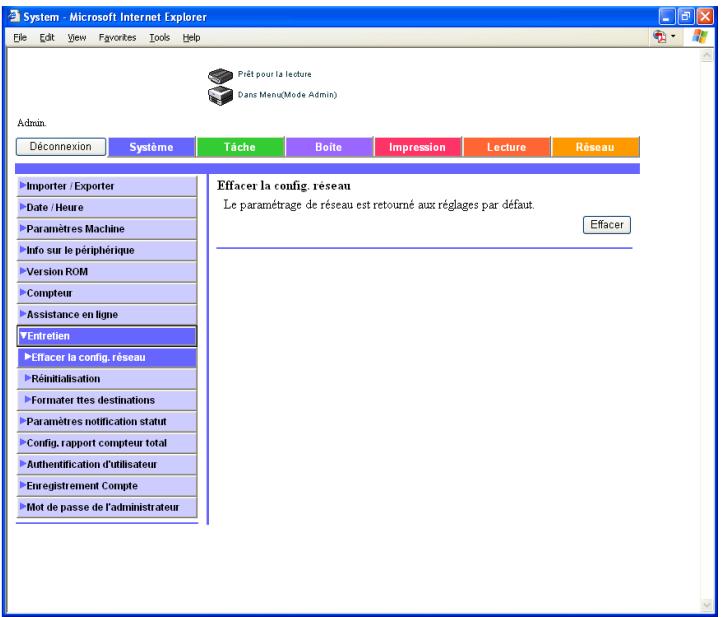Restore down the Internet Explorer window

click(686, 17)
